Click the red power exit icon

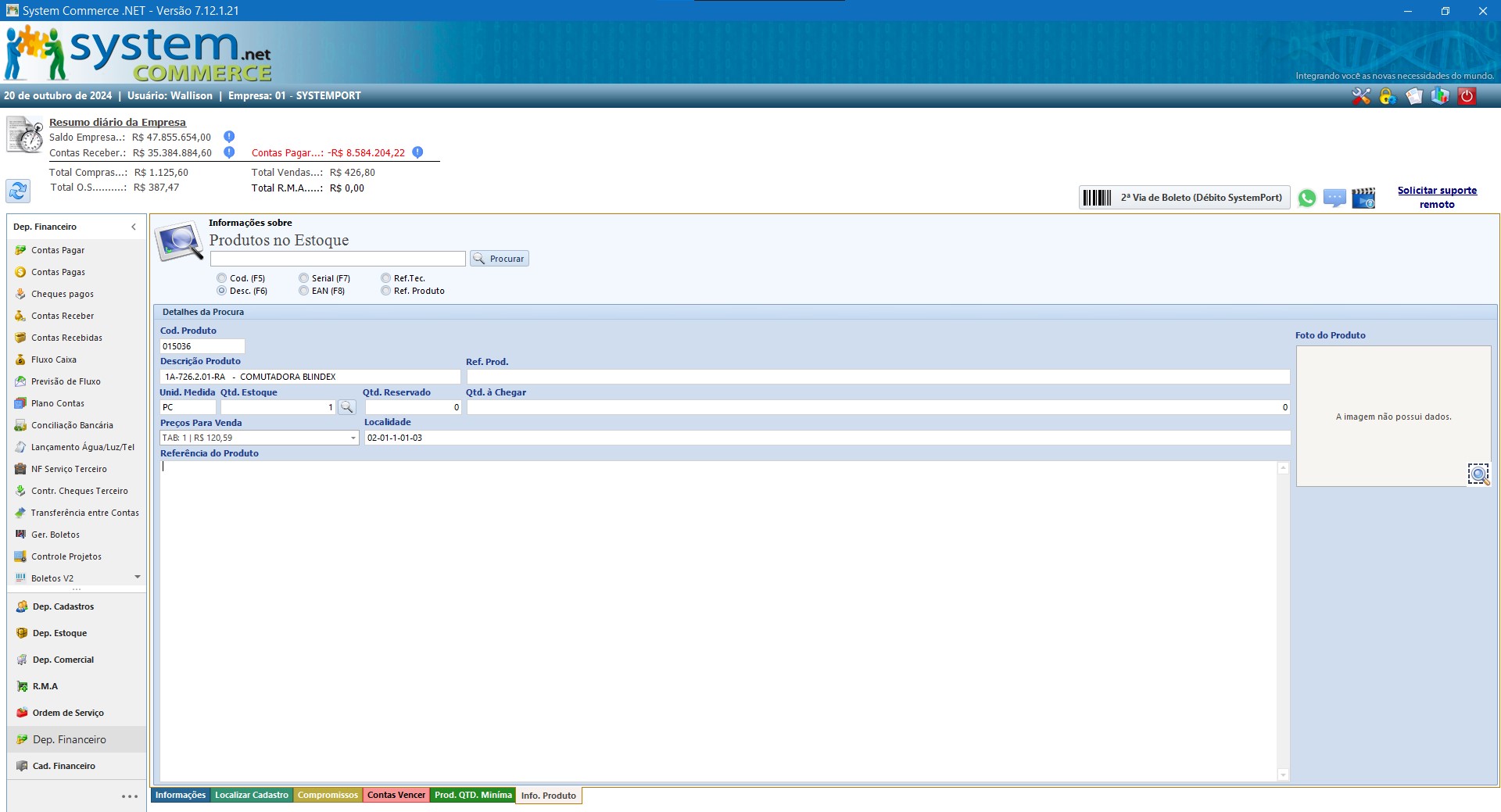(x=1467, y=96)
